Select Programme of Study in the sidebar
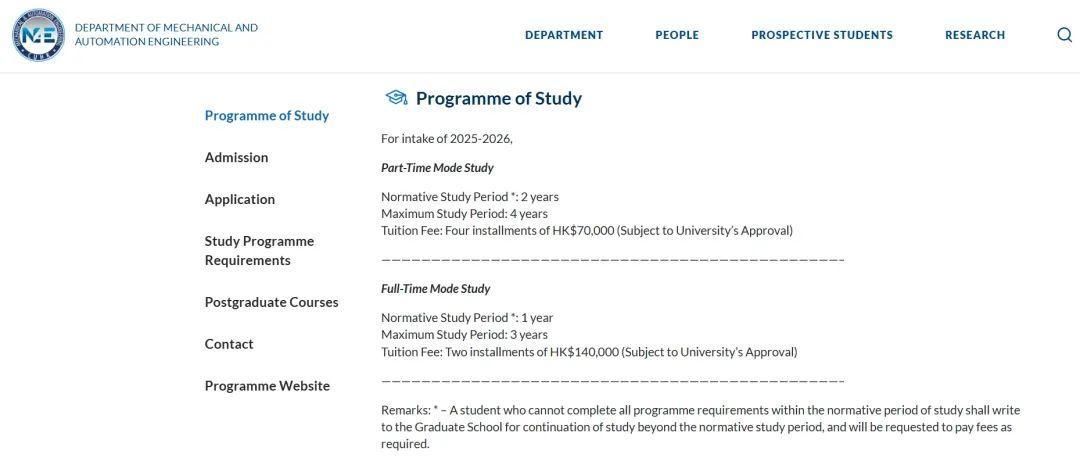 [x=267, y=115]
